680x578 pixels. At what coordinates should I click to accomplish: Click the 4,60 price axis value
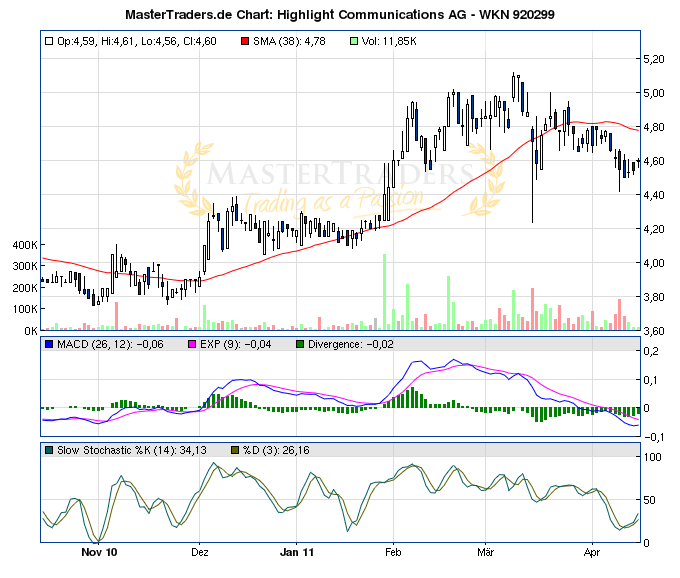coord(654,161)
